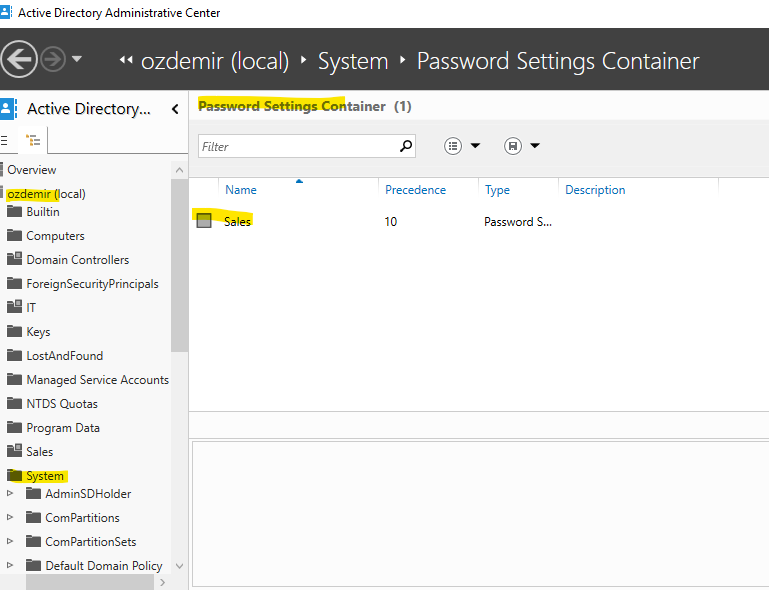Viewport: 769px width, 590px height.
Task: Switch to list view tab
Action: click(x=7, y=141)
